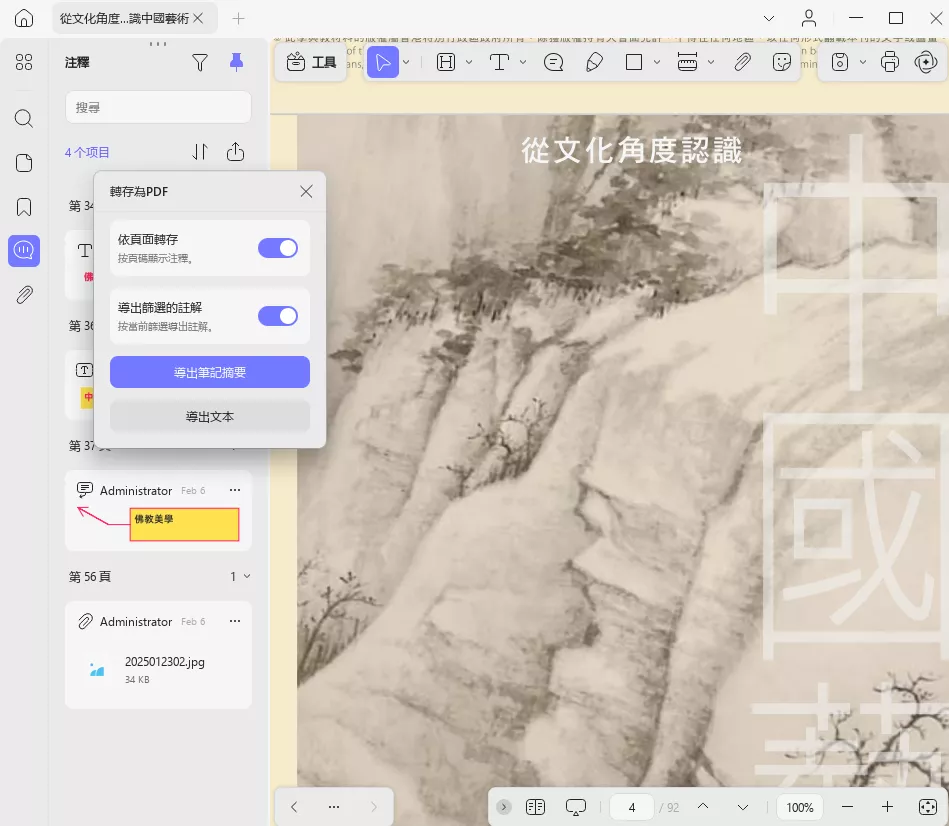The width and height of the screenshot is (949, 826).
Task: Open the search panel in left sidebar
Action: 24,118
